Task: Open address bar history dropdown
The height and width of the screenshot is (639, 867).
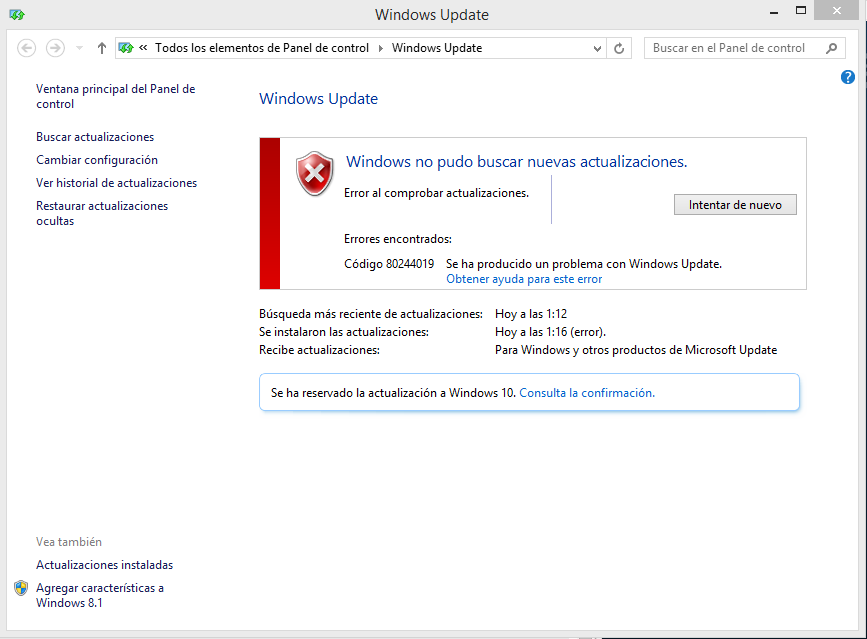Action: (597, 49)
